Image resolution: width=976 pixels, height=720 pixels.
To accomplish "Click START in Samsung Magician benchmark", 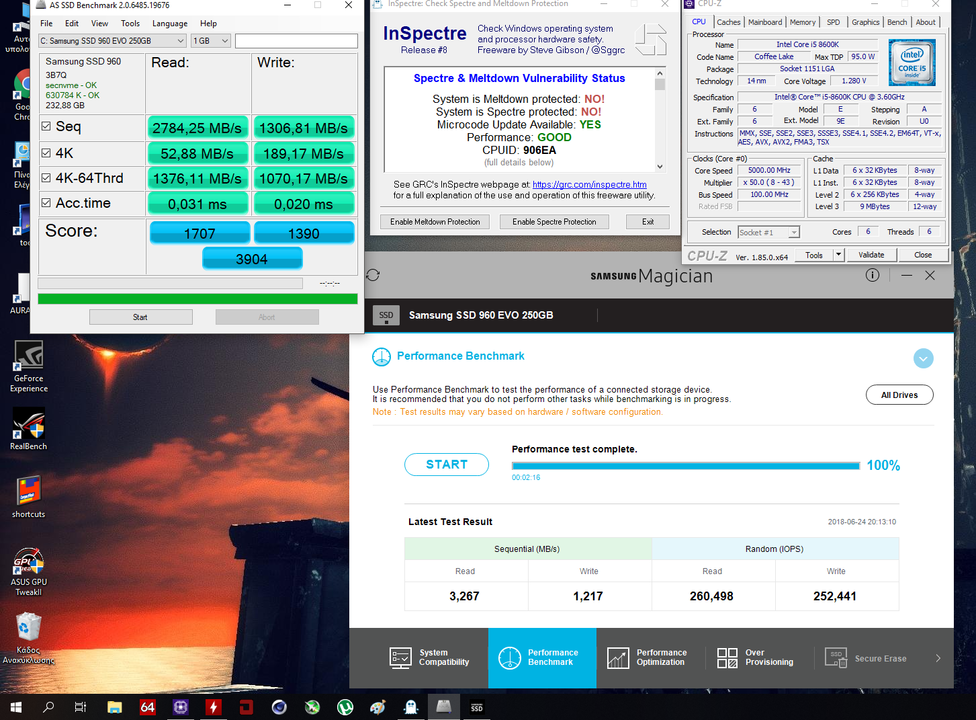I will [x=446, y=465].
